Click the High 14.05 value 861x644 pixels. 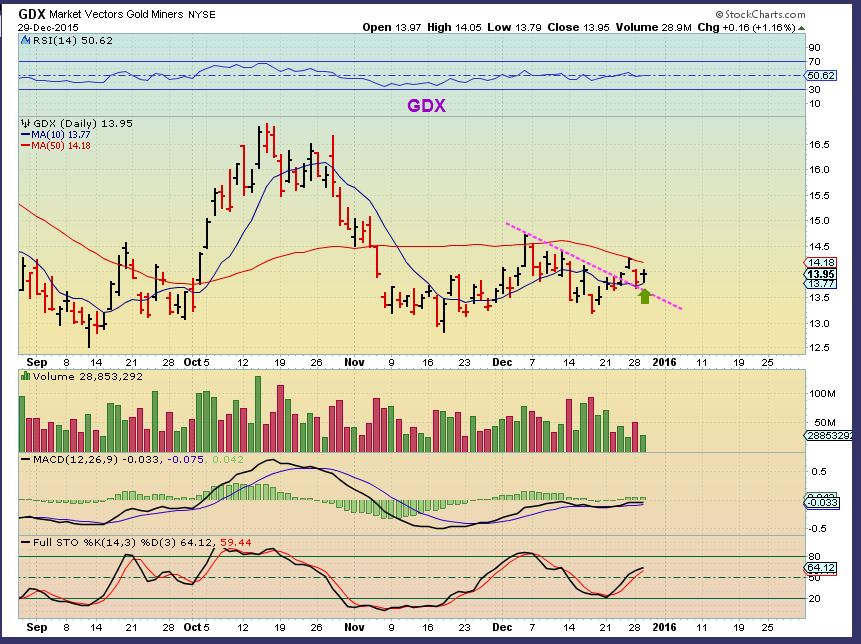(x=455, y=27)
